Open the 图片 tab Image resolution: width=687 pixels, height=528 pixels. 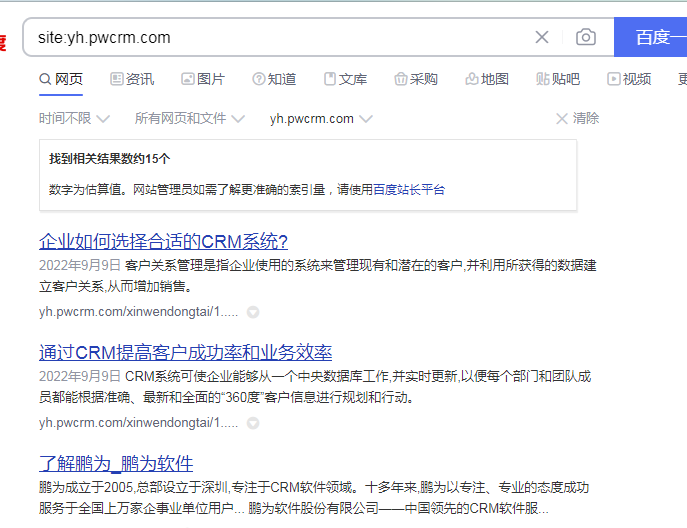pyautogui.click(x=203, y=79)
